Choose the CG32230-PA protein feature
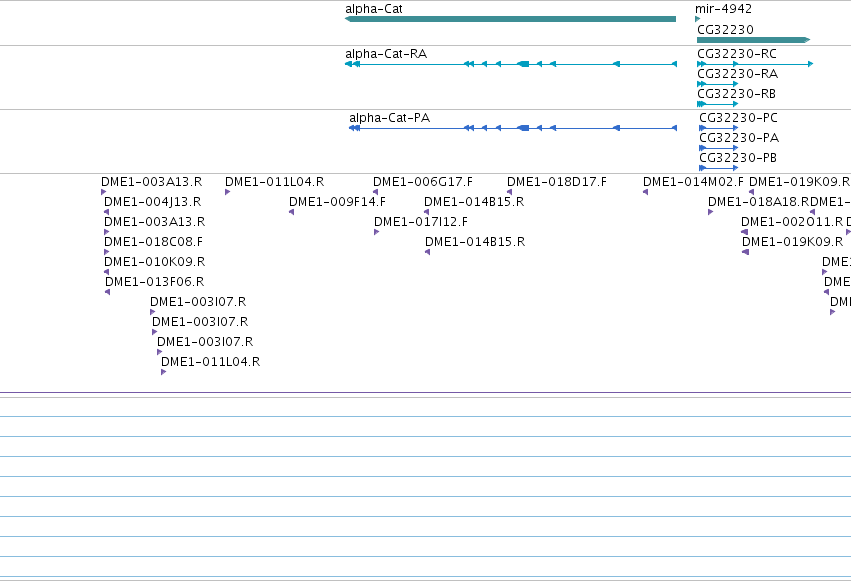Viewport: 851px width, 581px height. [719, 148]
